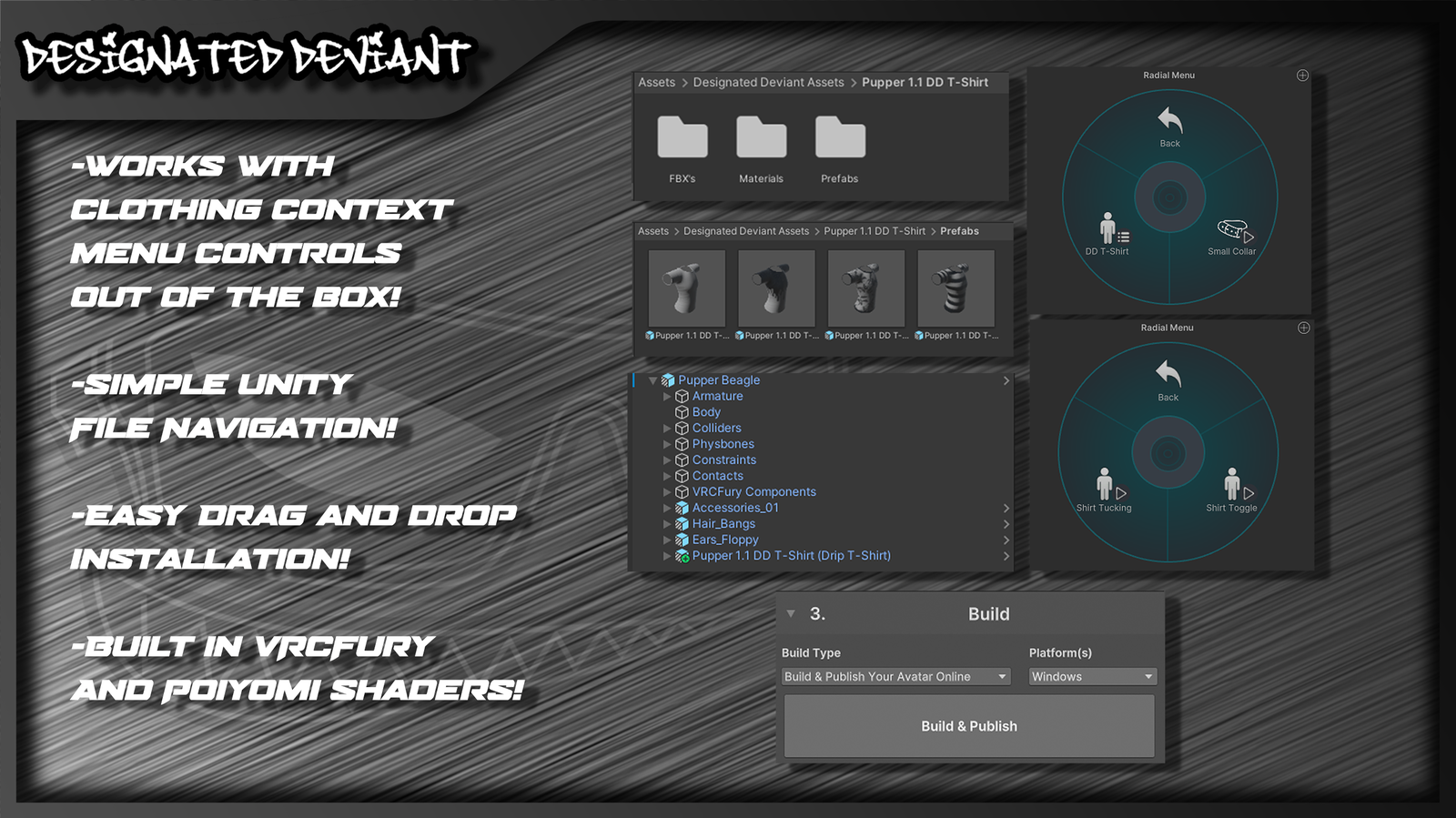Image resolution: width=1456 pixels, height=818 pixels.
Task: Click Pupper 1.1 DD T-Shirt breadcrumb in Prefabs path
Action: pos(874,231)
